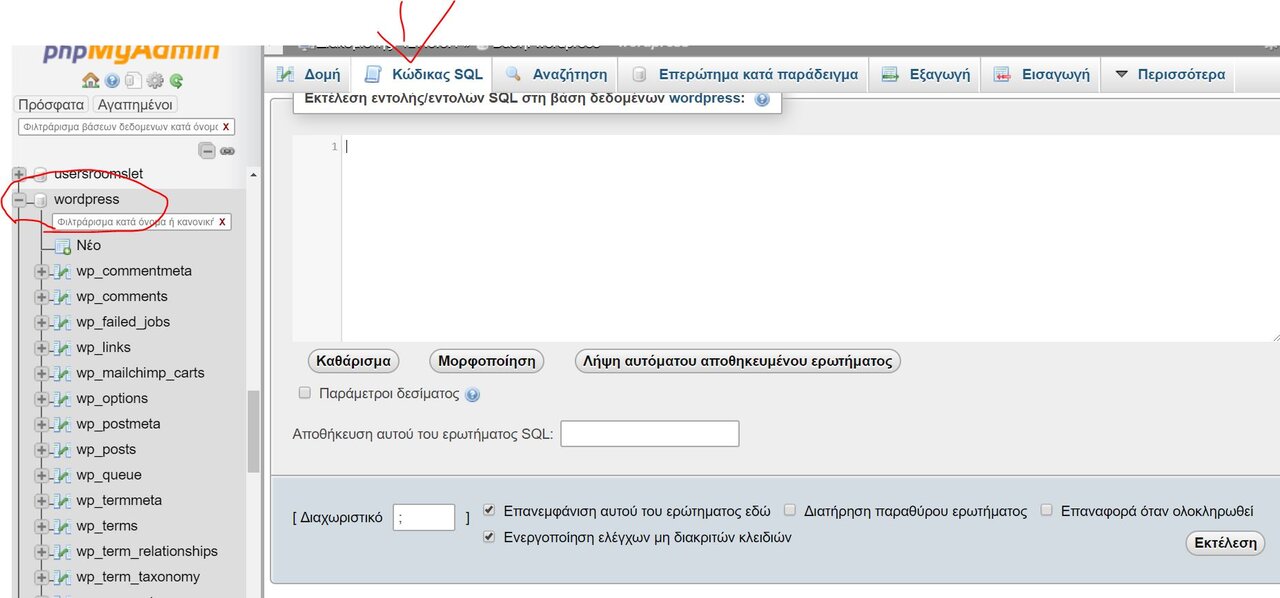Image resolution: width=1280 pixels, height=598 pixels.
Task: Open the documents icon beside the sidebar help icon
Action: click(x=133, y=81)
